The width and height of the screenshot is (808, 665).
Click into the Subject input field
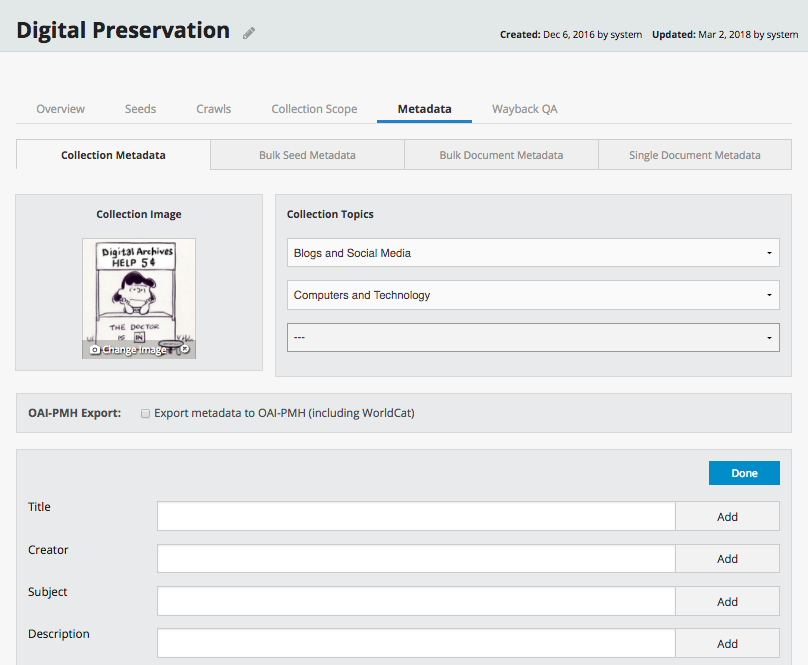click(416, 601)
